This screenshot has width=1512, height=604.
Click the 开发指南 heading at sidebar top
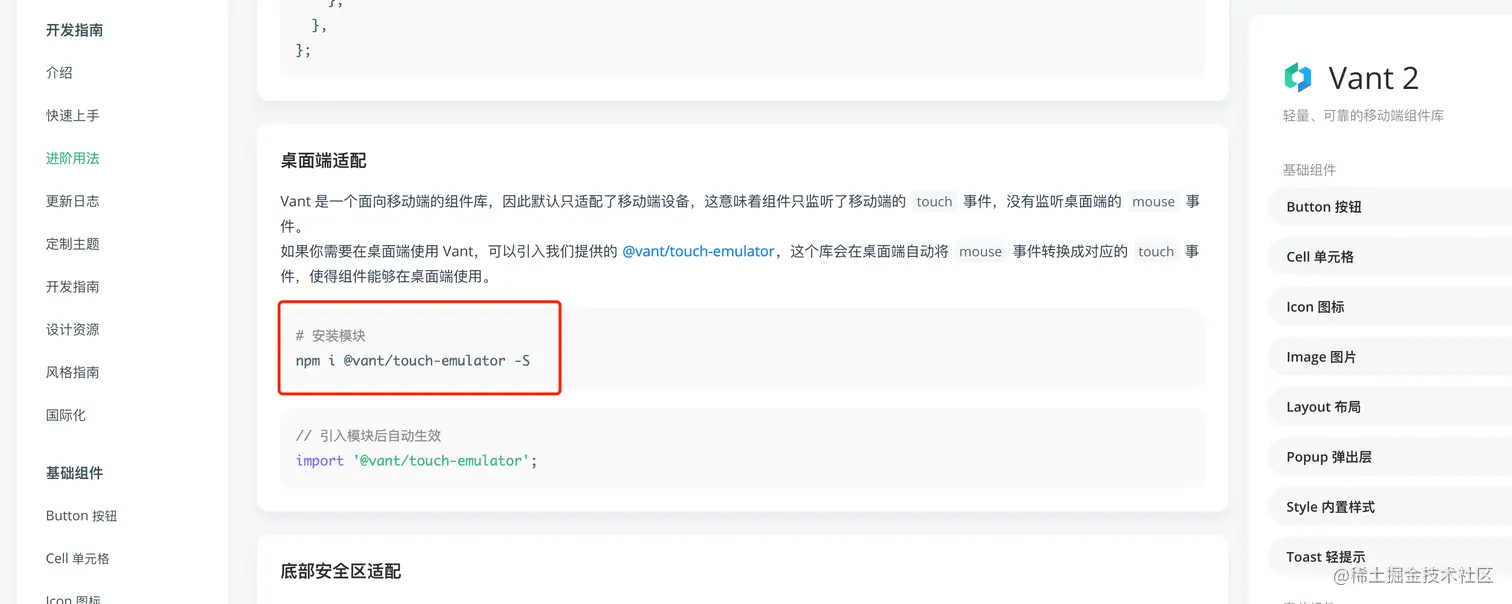[74, 30]
